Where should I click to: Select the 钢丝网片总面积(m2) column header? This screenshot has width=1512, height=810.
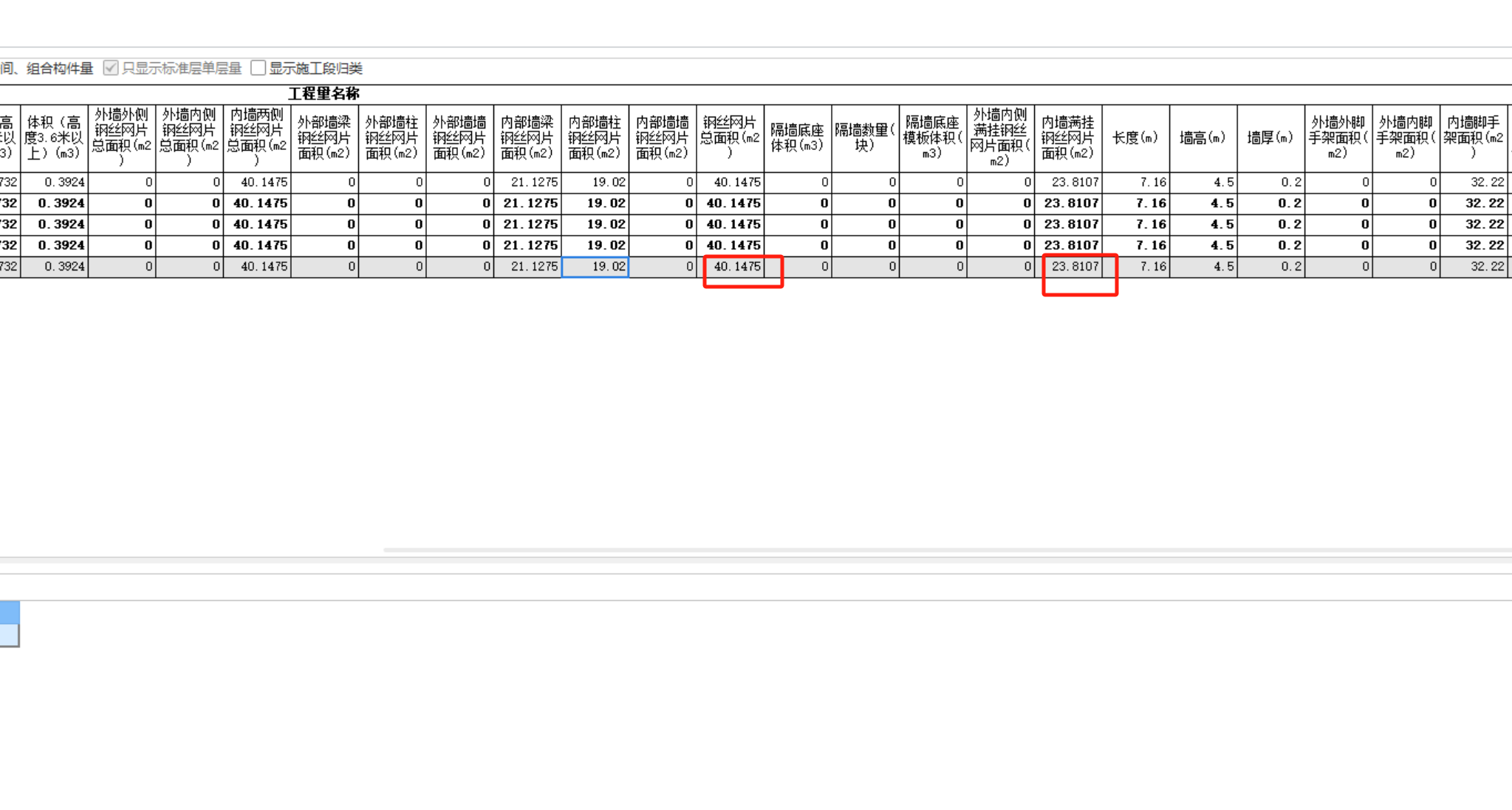[731, 138]
